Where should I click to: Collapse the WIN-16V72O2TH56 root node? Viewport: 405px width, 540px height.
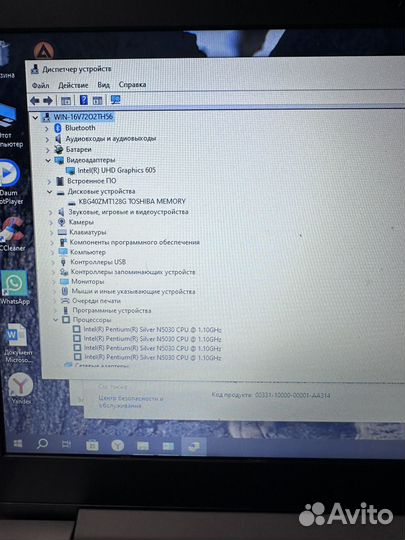point(35,118)
